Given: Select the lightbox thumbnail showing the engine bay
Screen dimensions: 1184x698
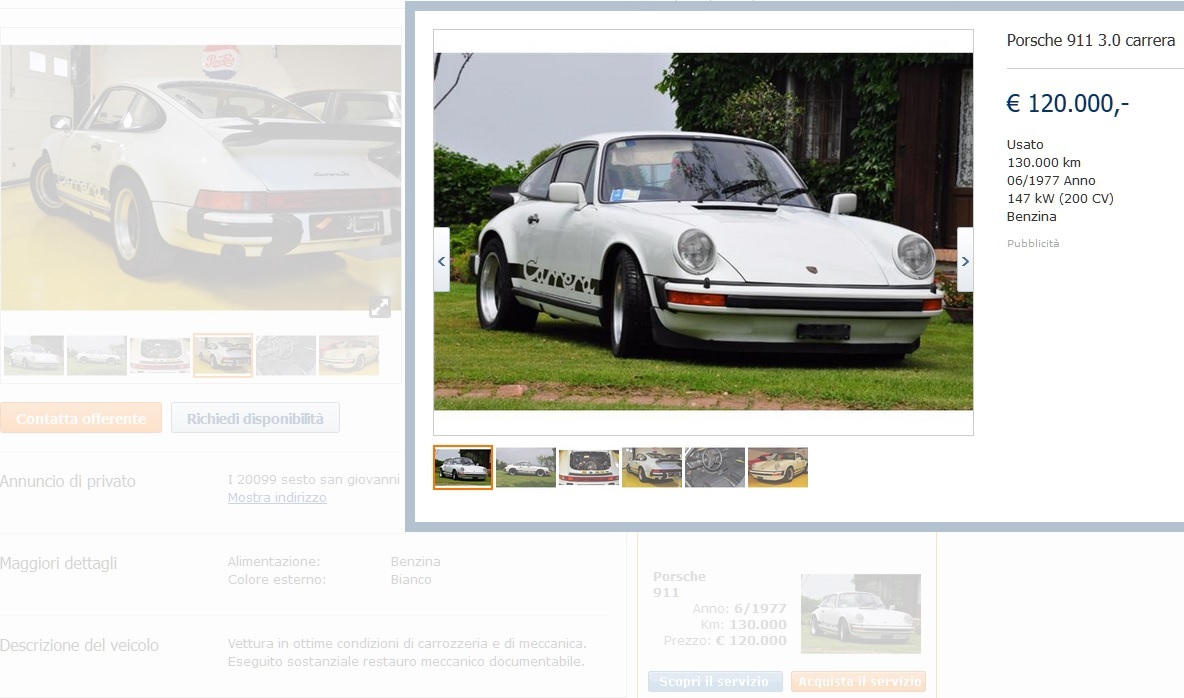Looking at the screenshot, I should click(589, 467).
